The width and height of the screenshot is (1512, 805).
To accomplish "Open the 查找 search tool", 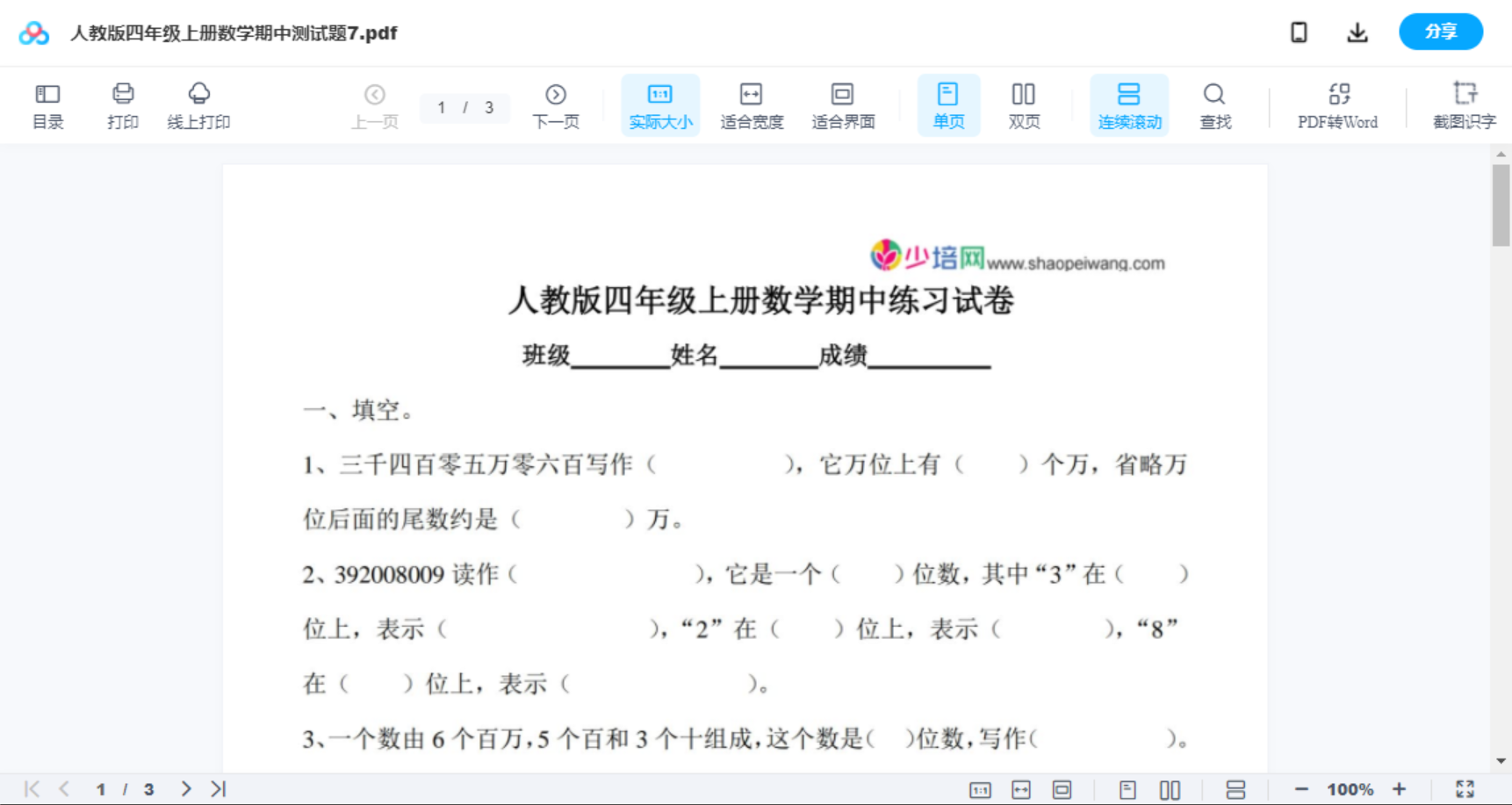I will click(1214, 104).
